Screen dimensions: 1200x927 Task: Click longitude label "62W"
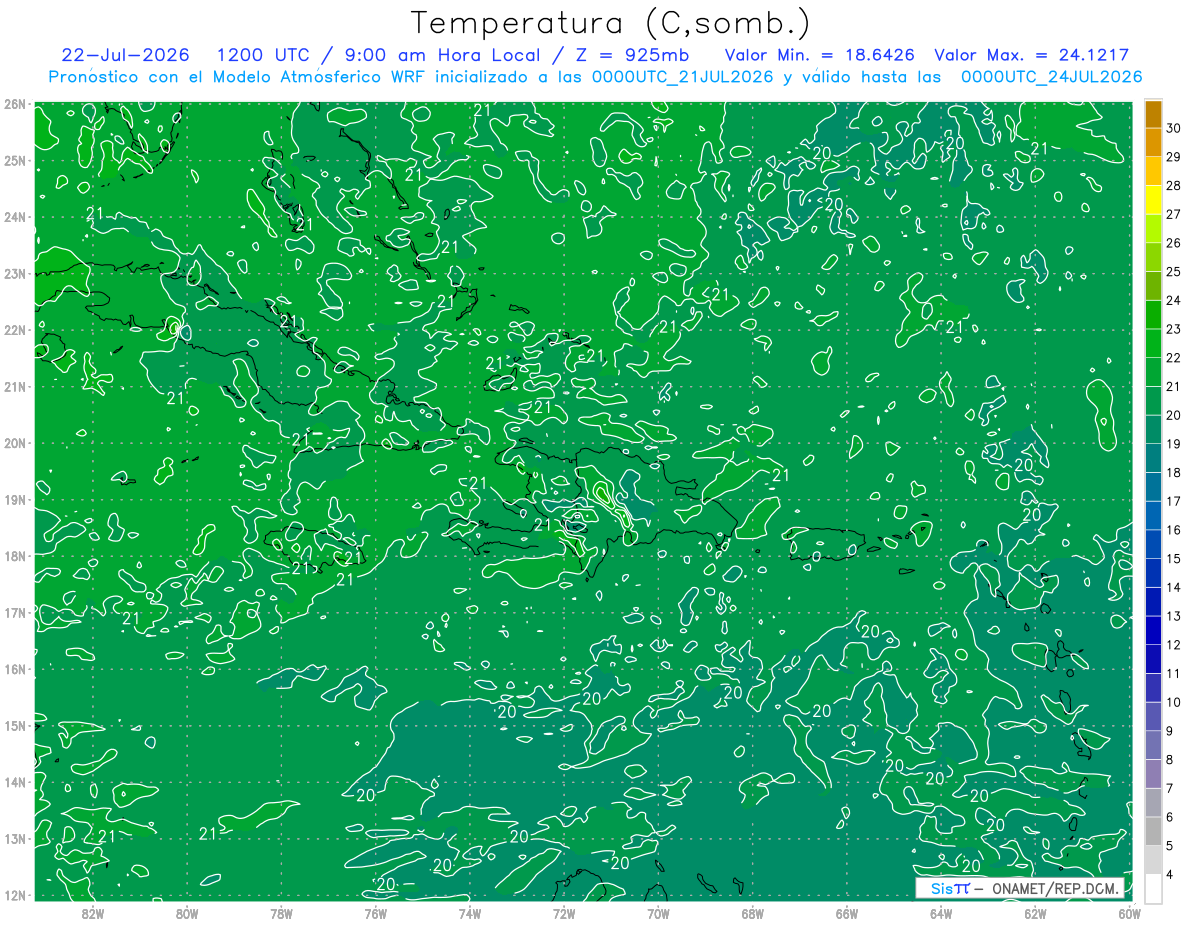(1035, 913)
